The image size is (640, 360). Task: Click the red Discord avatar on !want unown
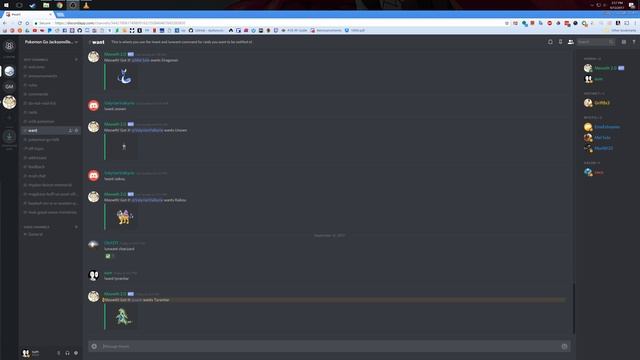[x=93, y=106]
